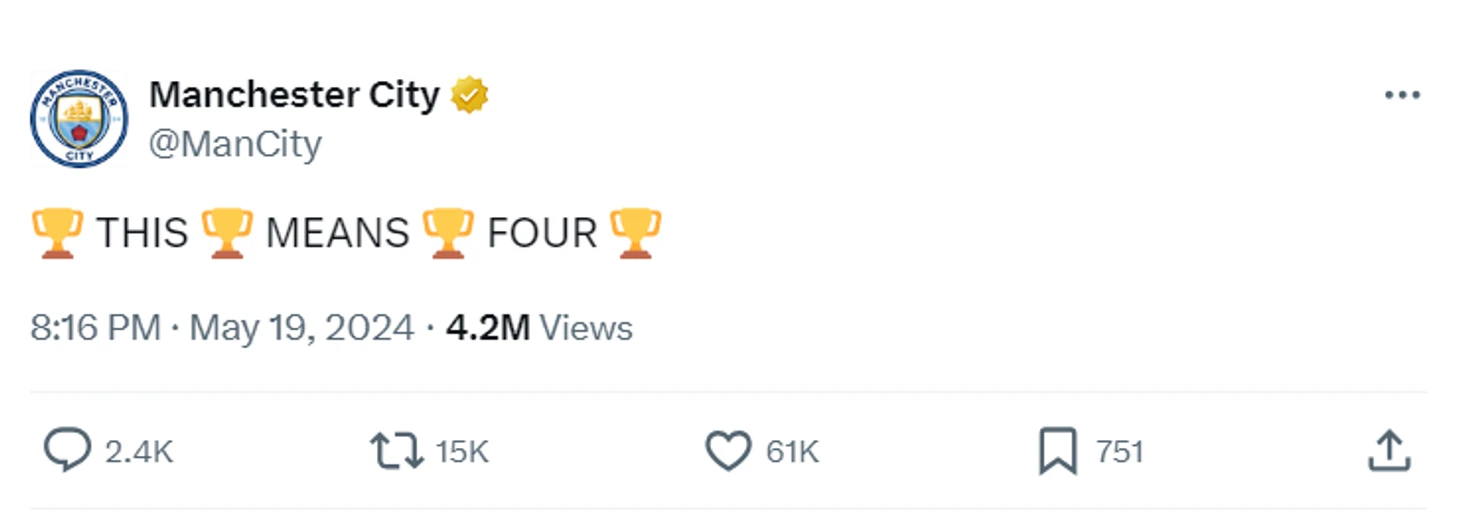Click the trophy emoji after FOUR
The height and width of the screenshot is (525, 1460).
coord(635,233)
